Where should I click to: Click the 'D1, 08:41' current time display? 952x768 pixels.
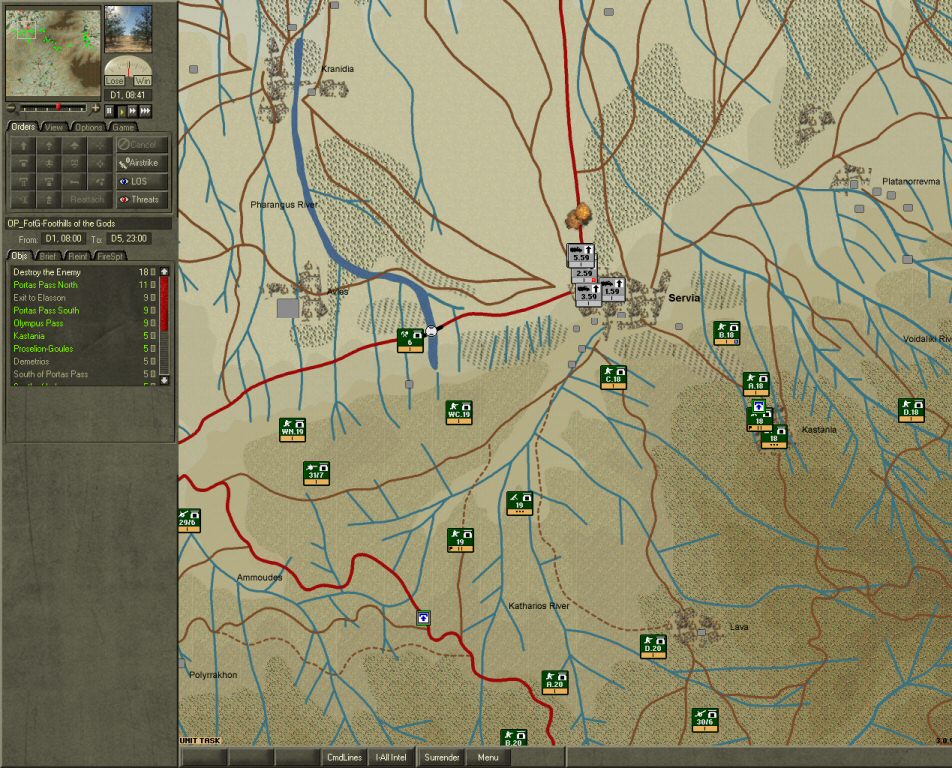click(128, 95)
